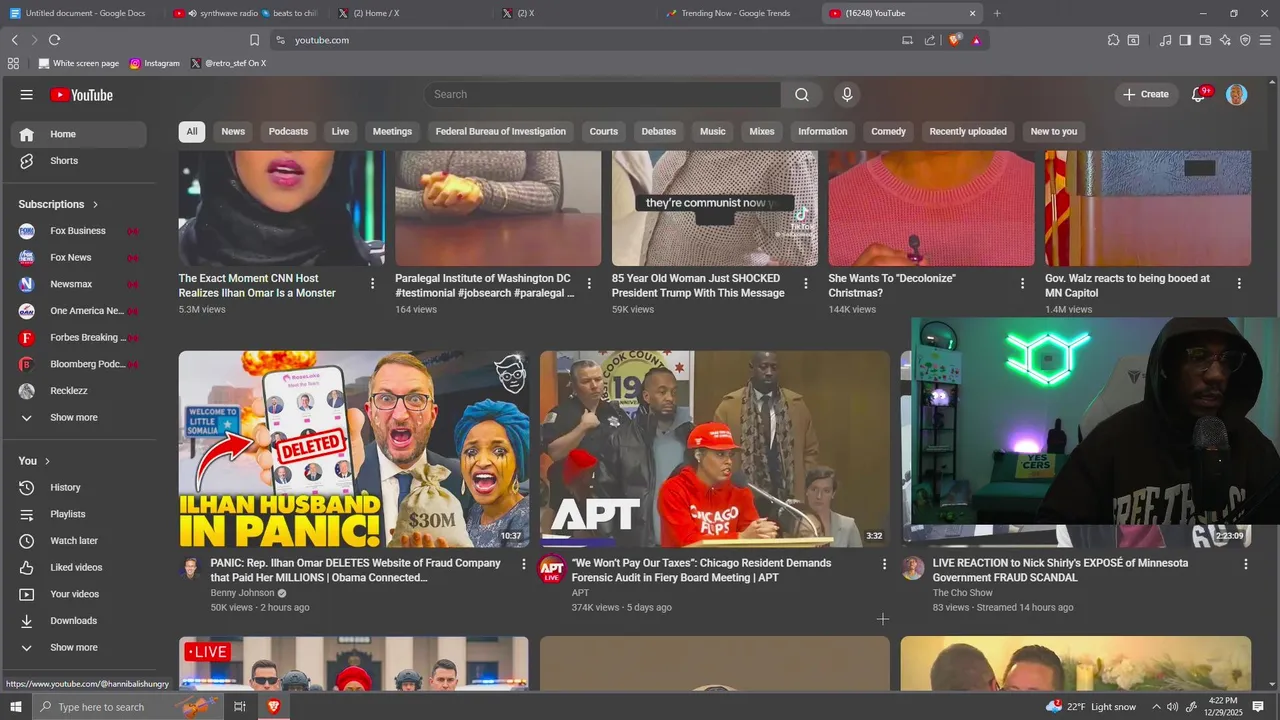Click into the YouTube search field
This screenshot has height=720, width=1280.
coord(603,94)
